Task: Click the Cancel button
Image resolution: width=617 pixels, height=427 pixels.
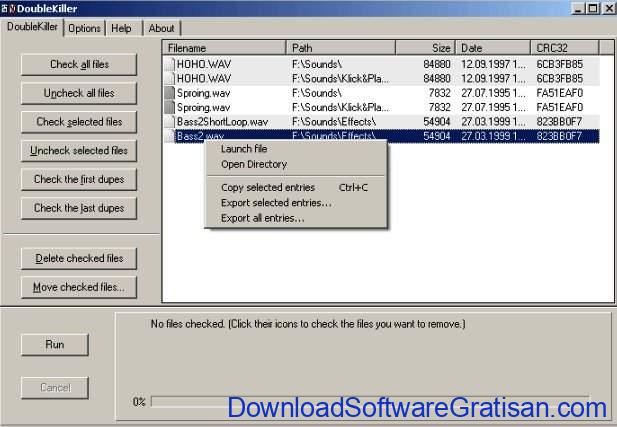Action: (55, 388)
